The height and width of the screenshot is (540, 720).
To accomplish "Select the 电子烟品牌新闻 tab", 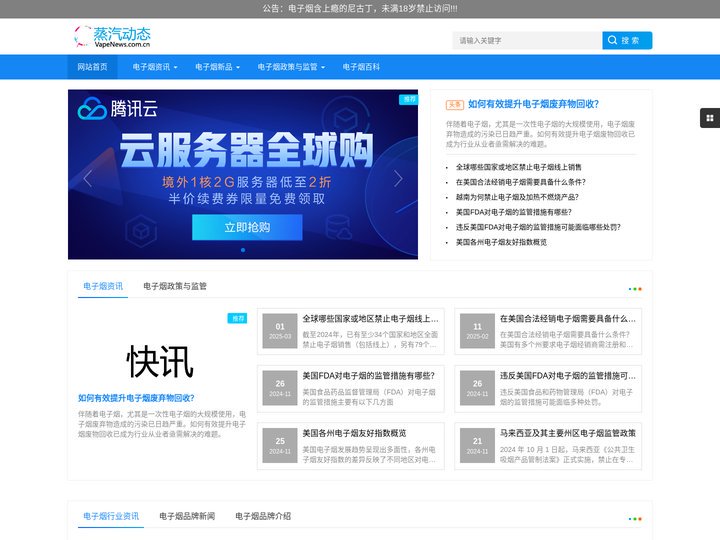I will (187, 516).
